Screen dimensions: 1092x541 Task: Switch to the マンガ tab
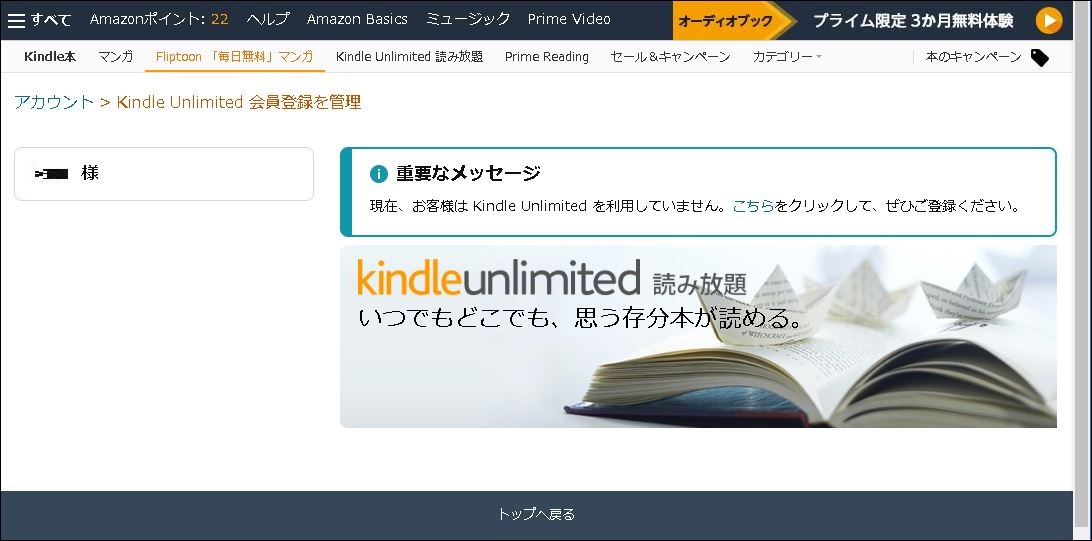click(116, 57)
